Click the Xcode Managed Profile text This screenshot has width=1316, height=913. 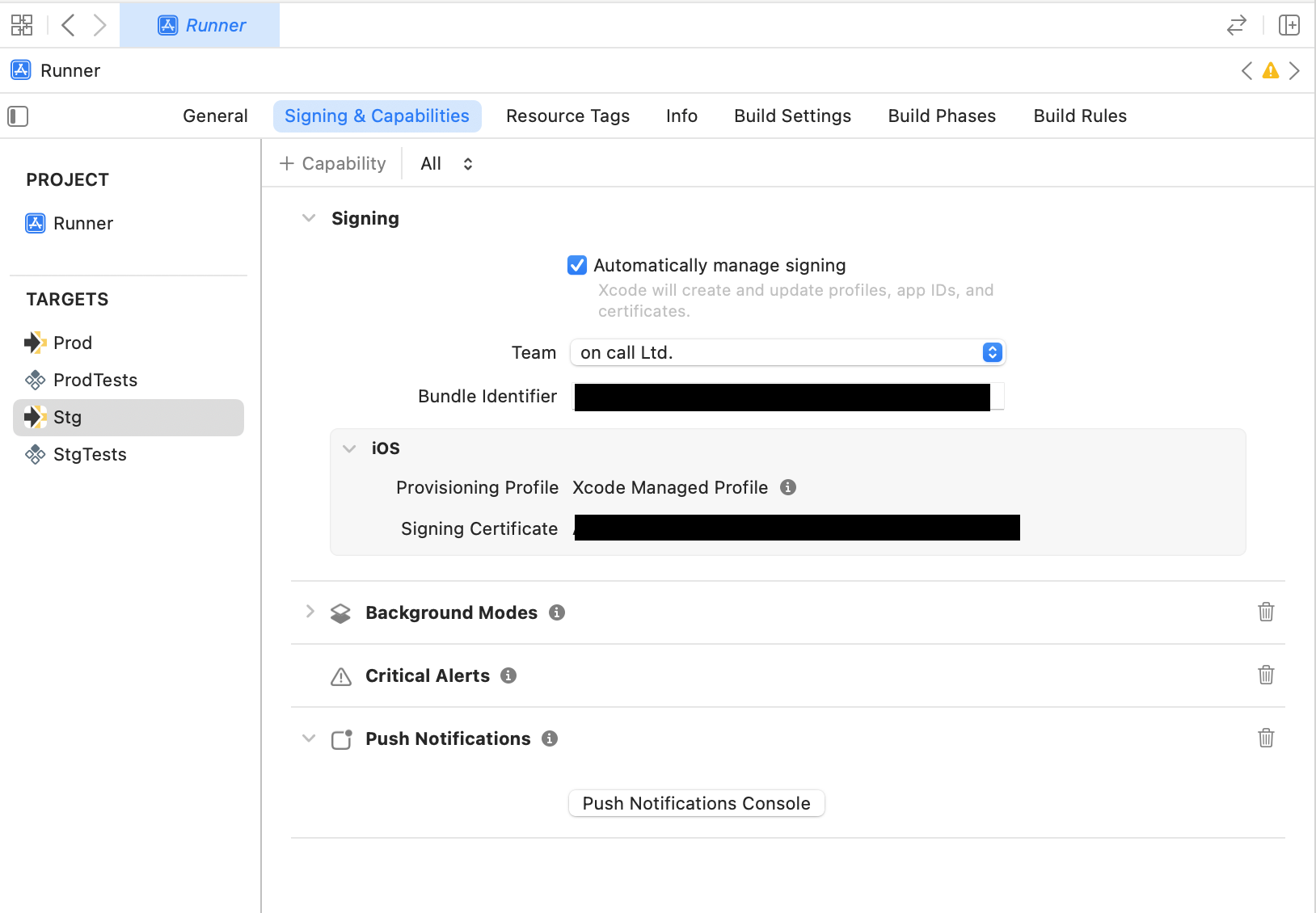[x=670, y=487]
